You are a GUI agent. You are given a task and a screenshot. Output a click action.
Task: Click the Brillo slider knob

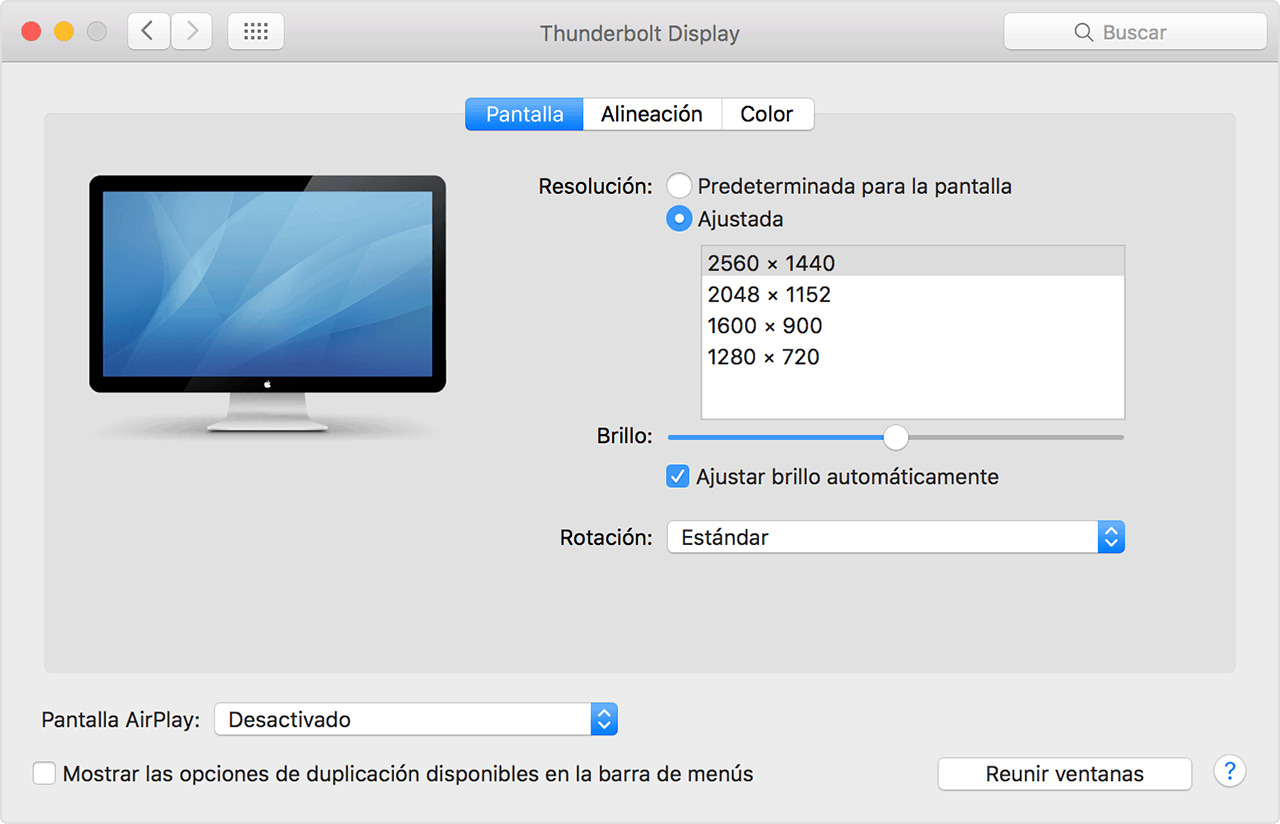point(896,437)
